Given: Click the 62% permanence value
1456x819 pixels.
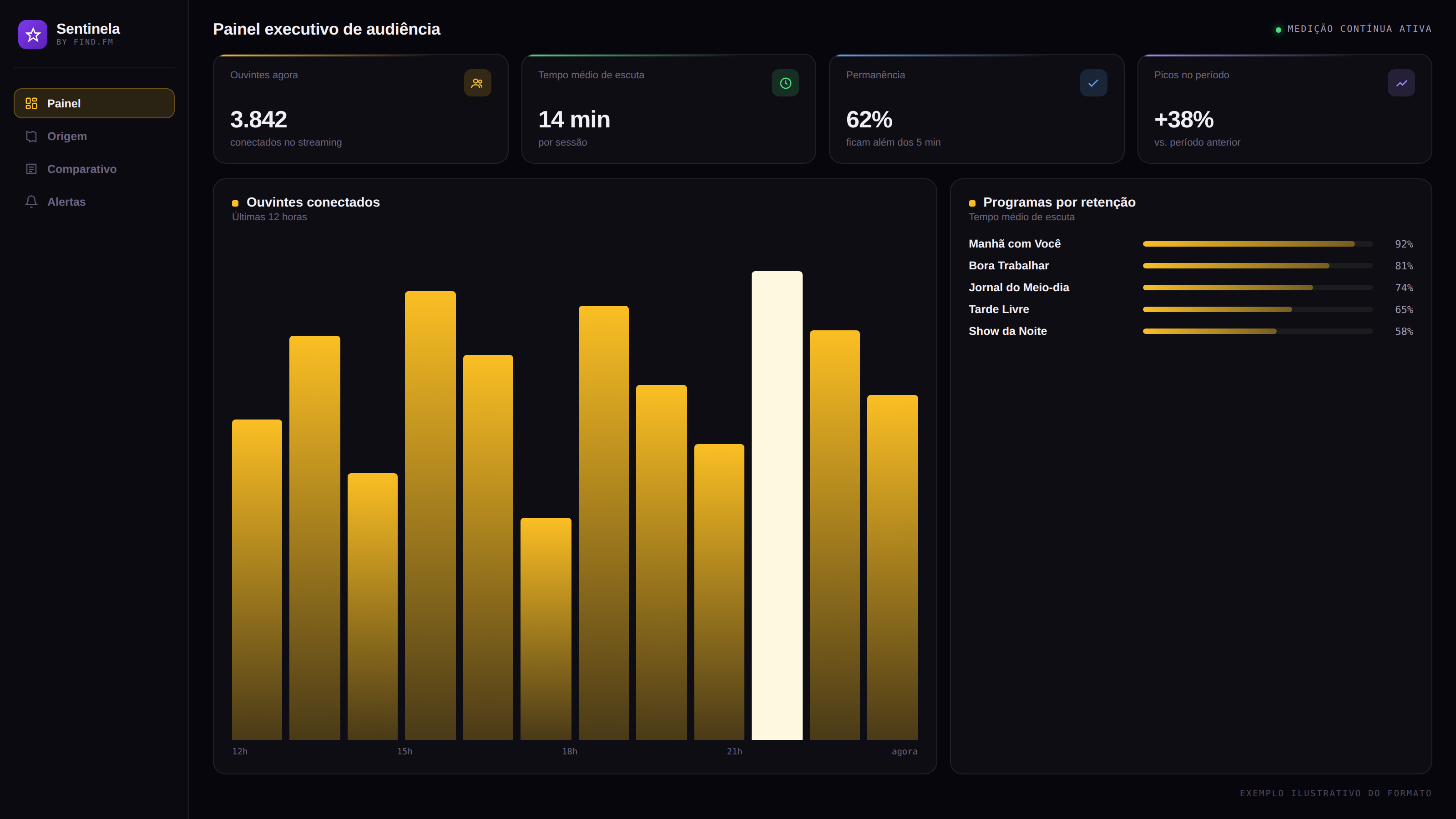Looking at the screenshot, I should 869,119.
